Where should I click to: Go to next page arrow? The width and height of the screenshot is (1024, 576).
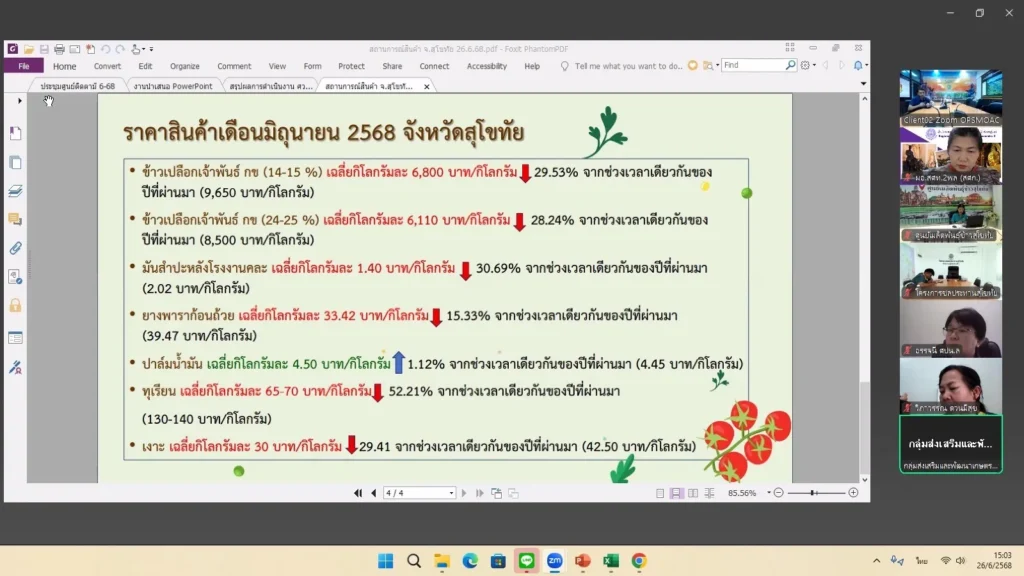coord(464,493)
